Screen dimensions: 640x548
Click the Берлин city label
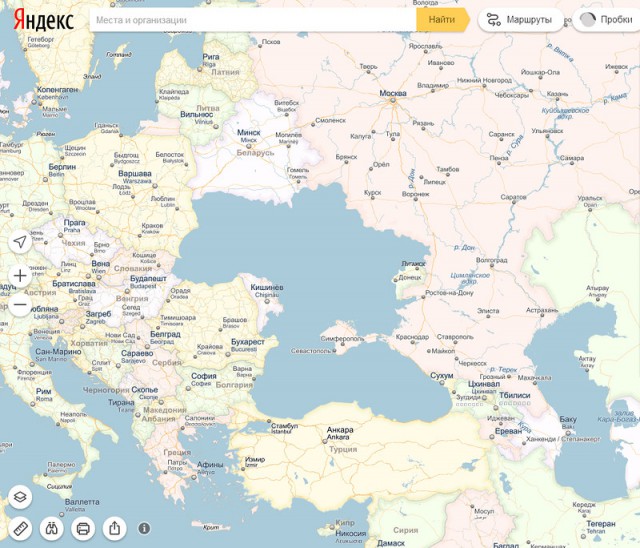pyautogui.click(x=62, y=166)
